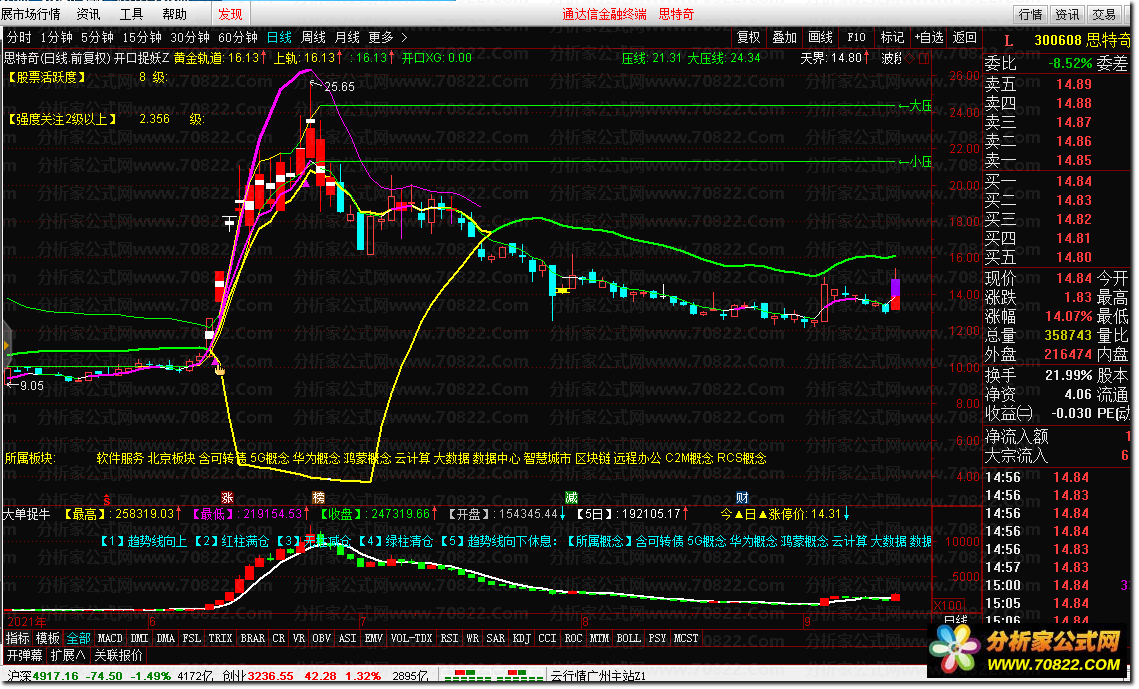Click the red-green connection status indicator icons
Image resolution: width=1139 pixels, height=689 pixels.
[494, 676]
